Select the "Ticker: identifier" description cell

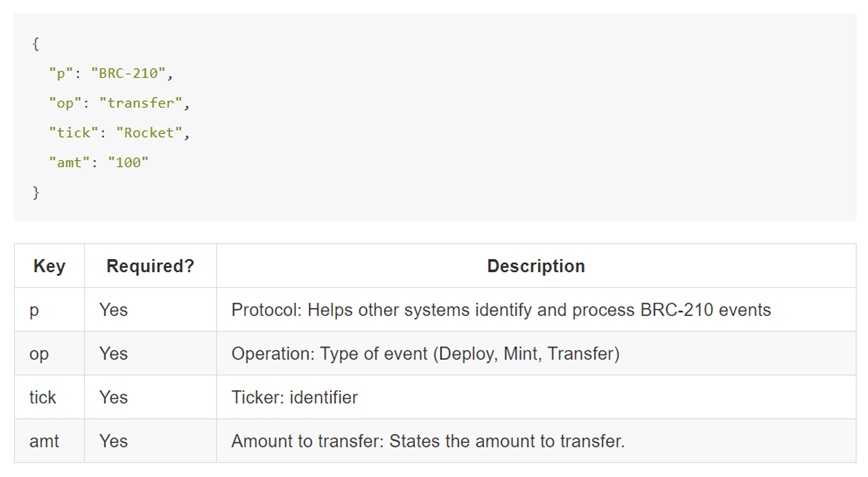294,397
